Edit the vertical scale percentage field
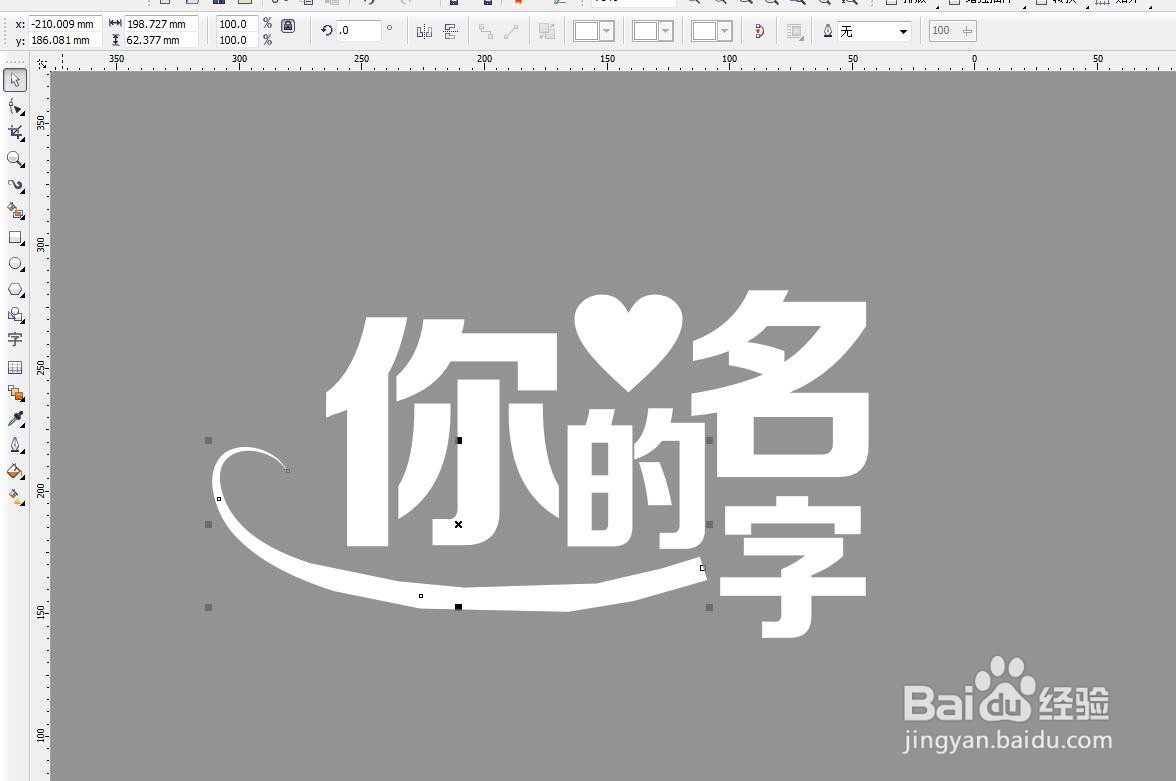 click(x=236, y=40)
